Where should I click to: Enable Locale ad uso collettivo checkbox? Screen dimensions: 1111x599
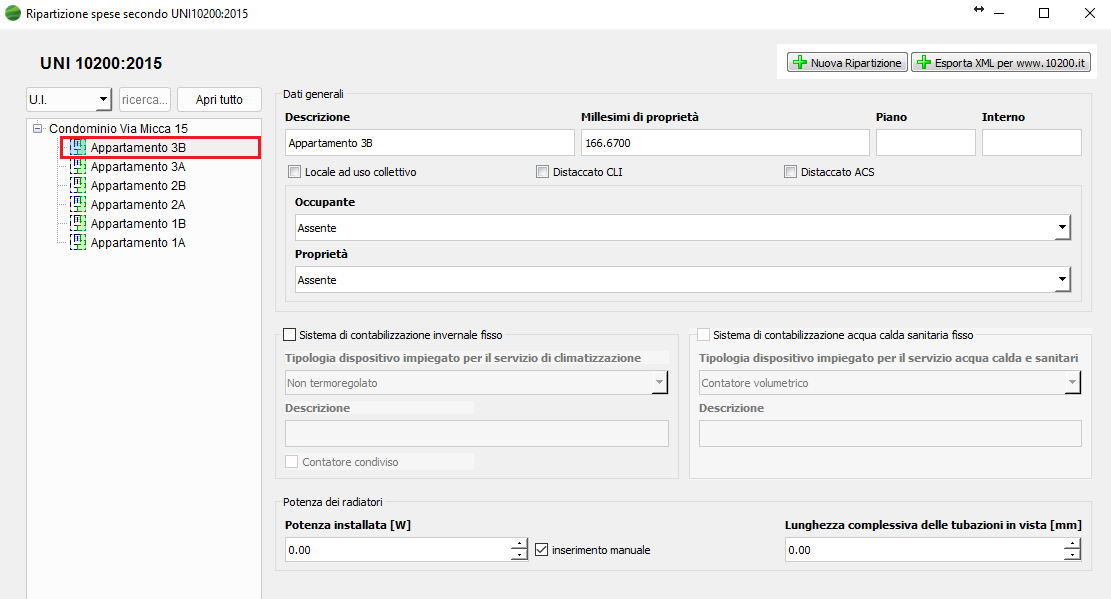[294, 172]
